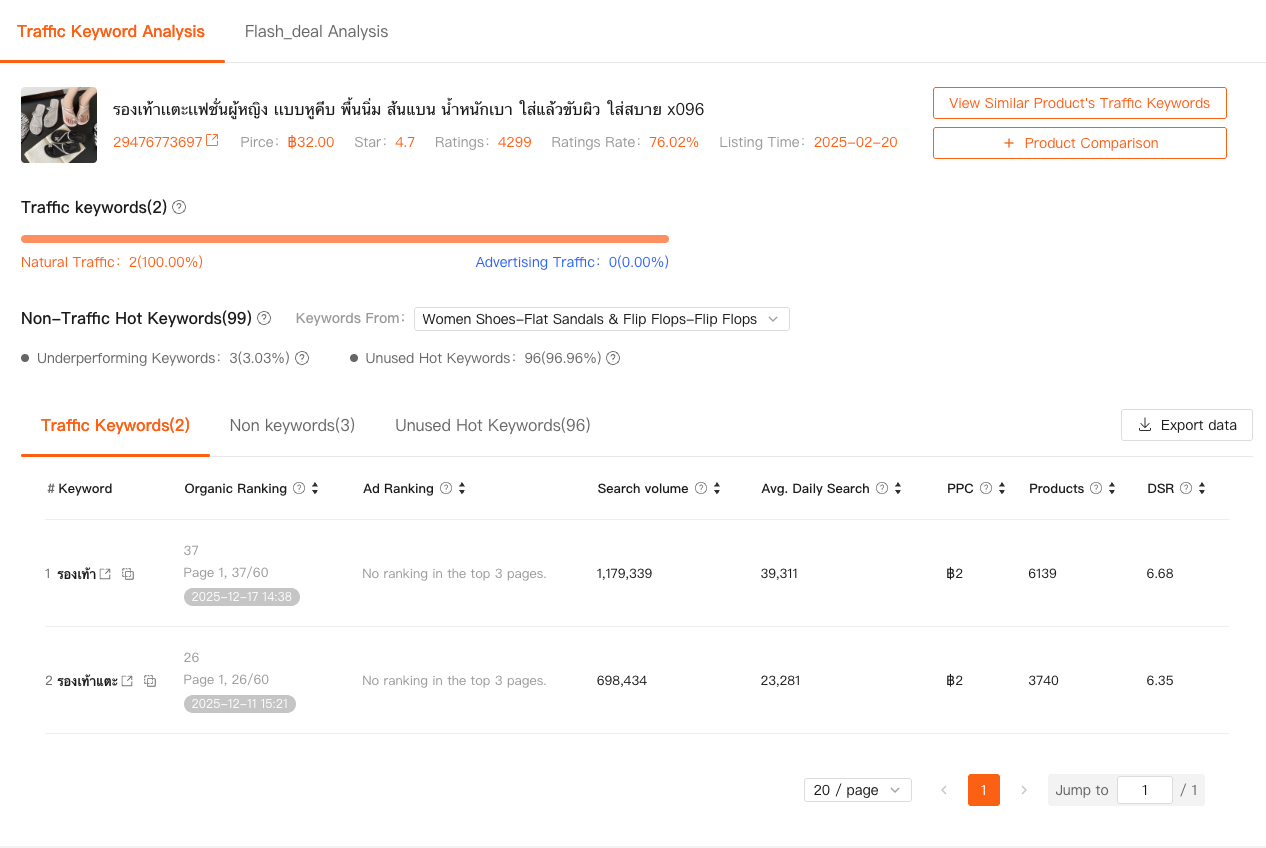Image resolution: width=1266 pixels, height=848 pixels.
Task: Sort by Avg. Daily Search arrows
Action: point(898,488)
